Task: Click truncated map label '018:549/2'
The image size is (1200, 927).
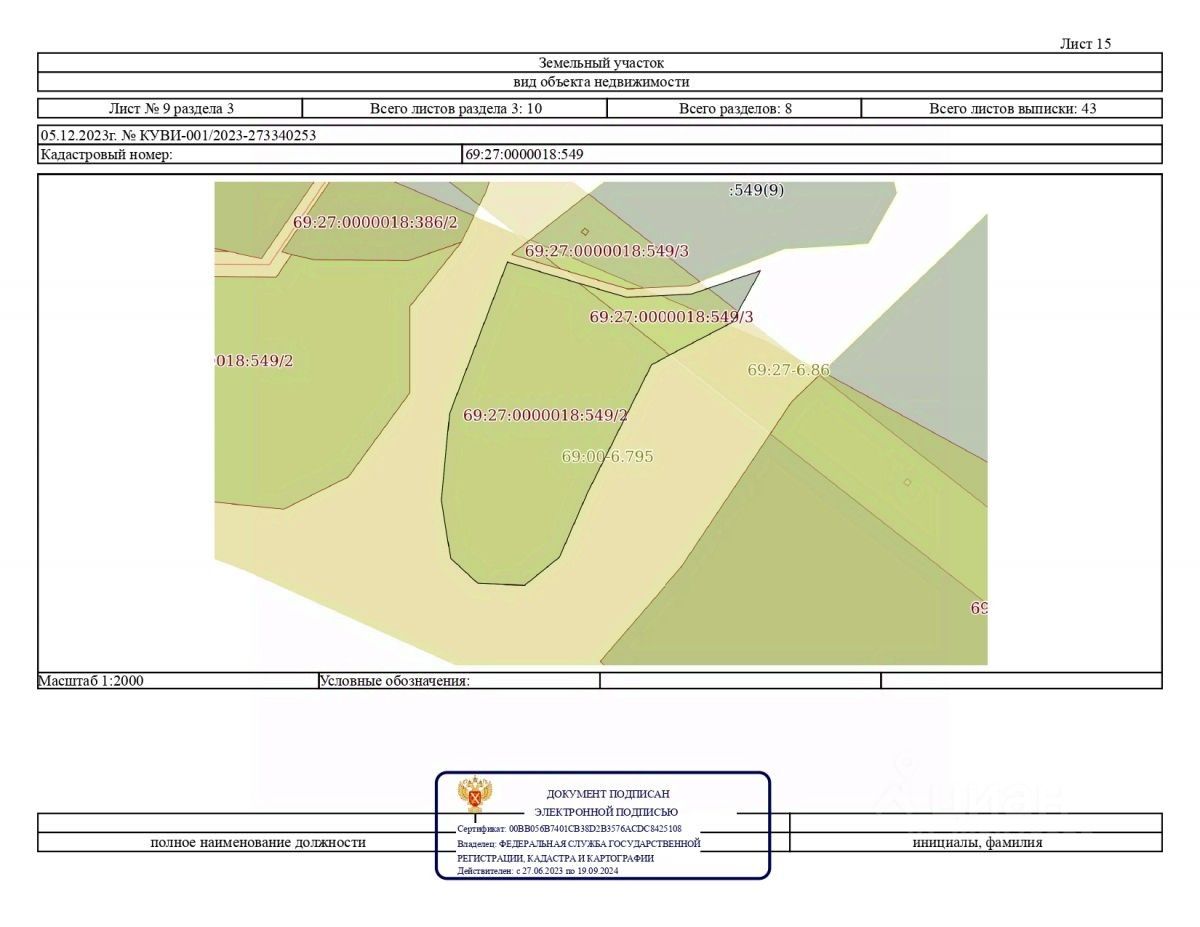Action: (254, 360)
